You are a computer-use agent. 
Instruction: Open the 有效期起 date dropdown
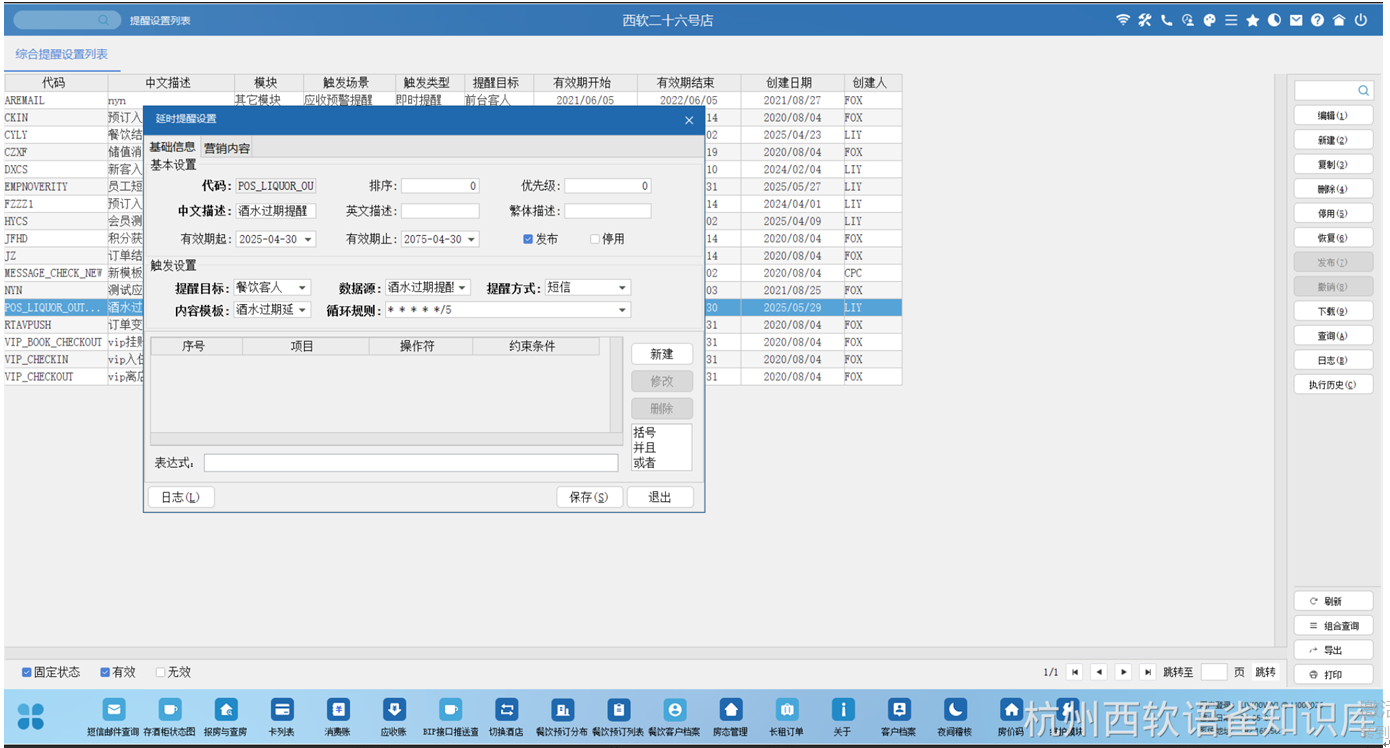tap(308, 240)
